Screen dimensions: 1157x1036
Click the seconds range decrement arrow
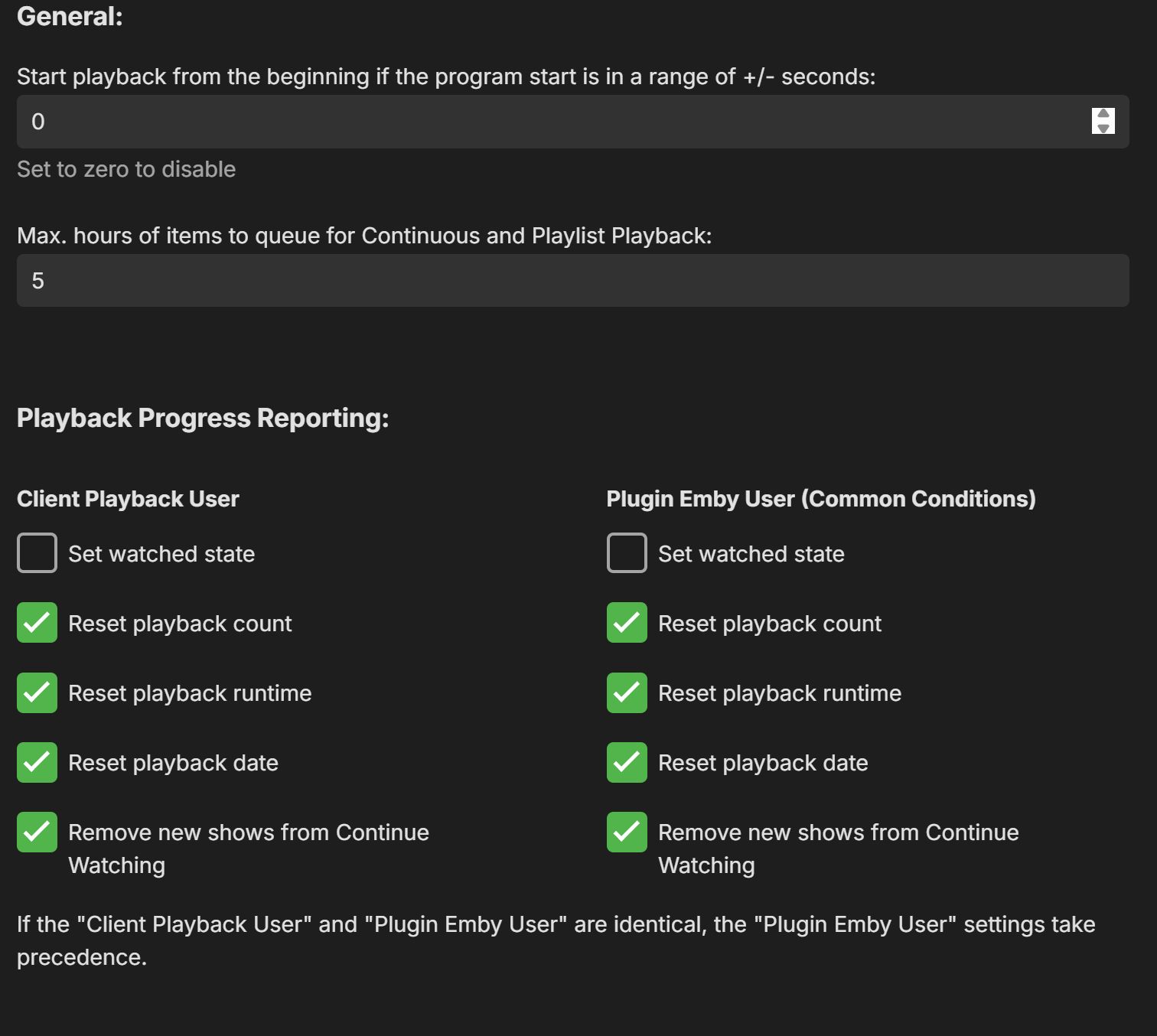pos(1103,129)
